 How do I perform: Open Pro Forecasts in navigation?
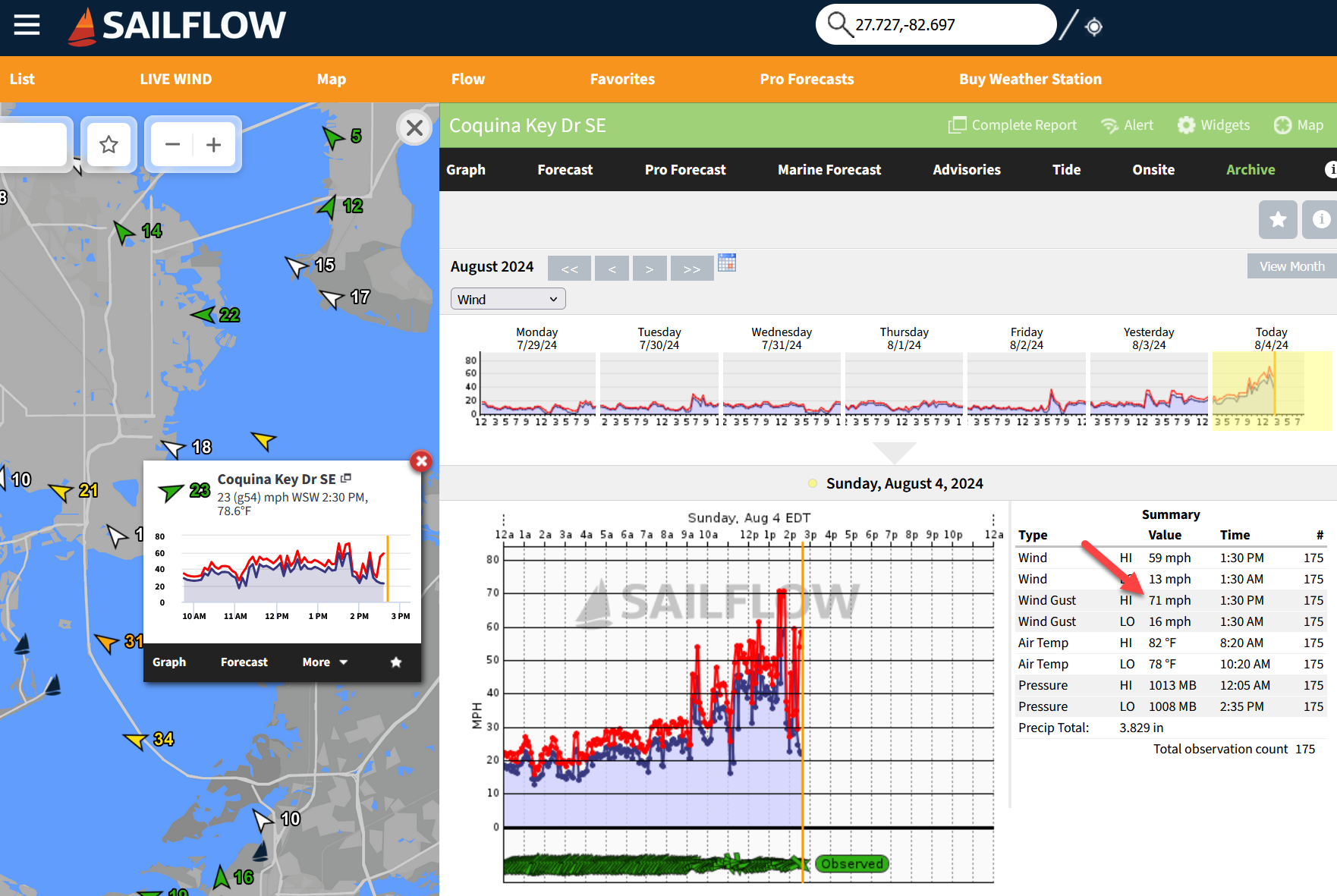click(807, 79)
